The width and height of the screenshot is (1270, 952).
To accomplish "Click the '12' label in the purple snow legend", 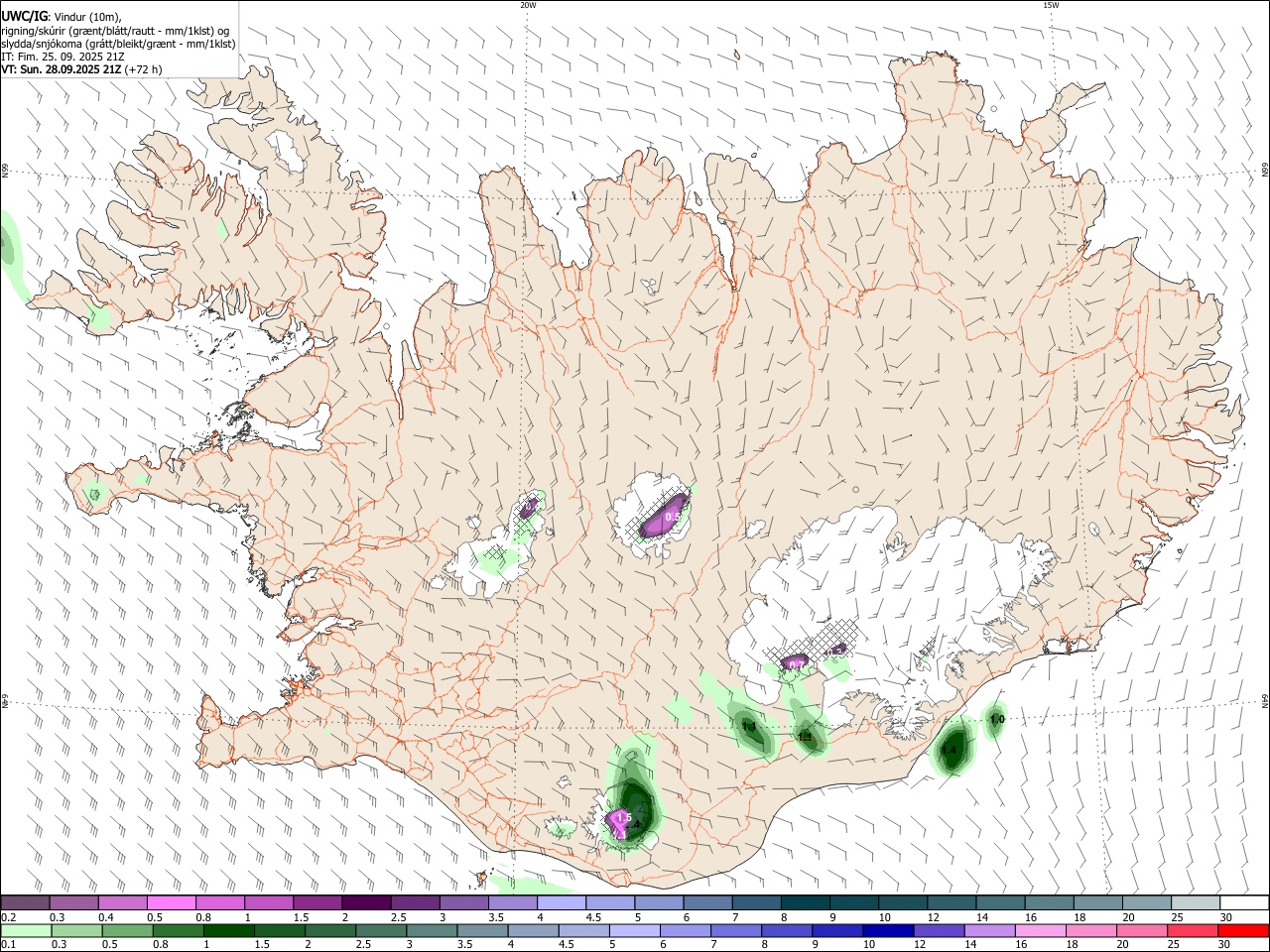I will point(934,917).
